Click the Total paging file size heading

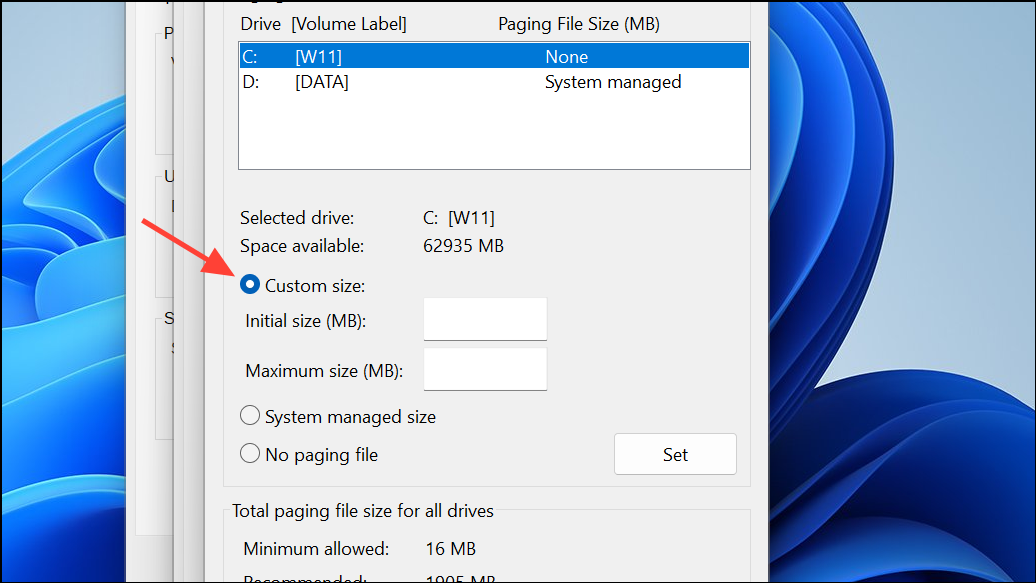click(363, 511)
